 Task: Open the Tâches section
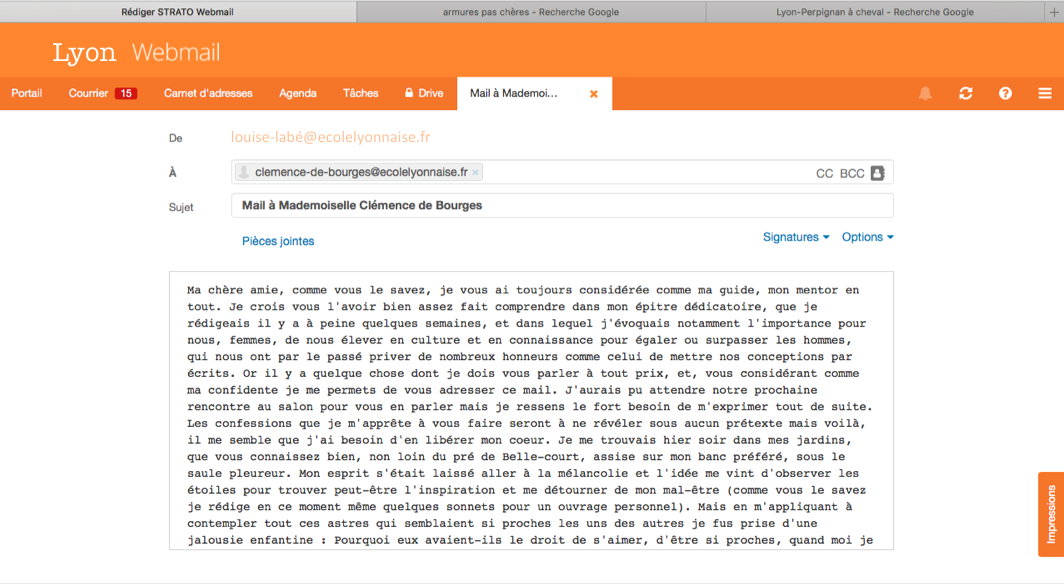360,94
